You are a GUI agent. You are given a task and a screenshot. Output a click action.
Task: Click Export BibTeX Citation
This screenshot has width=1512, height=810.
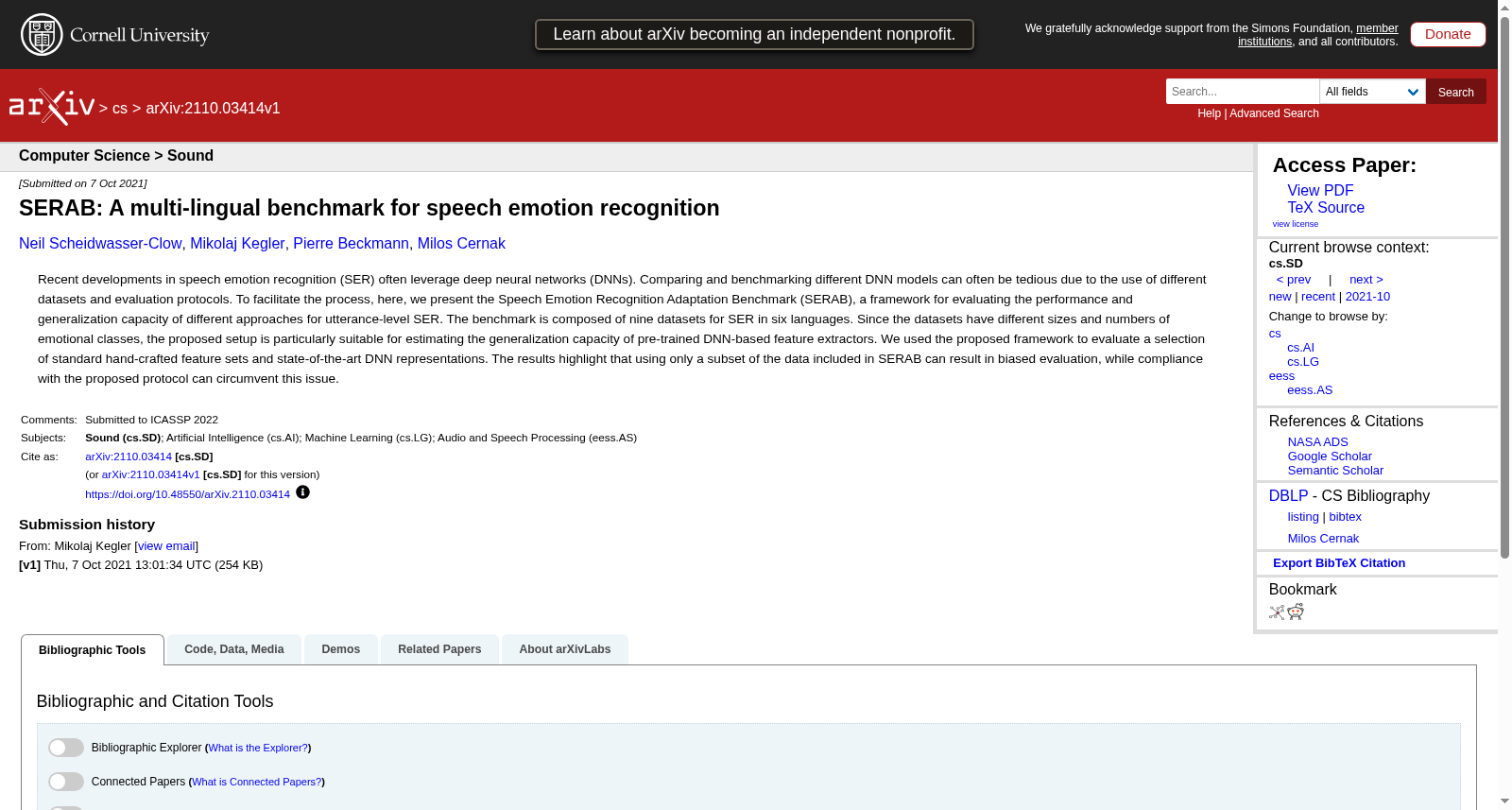pyautogui.click(x=1339, y=563)
